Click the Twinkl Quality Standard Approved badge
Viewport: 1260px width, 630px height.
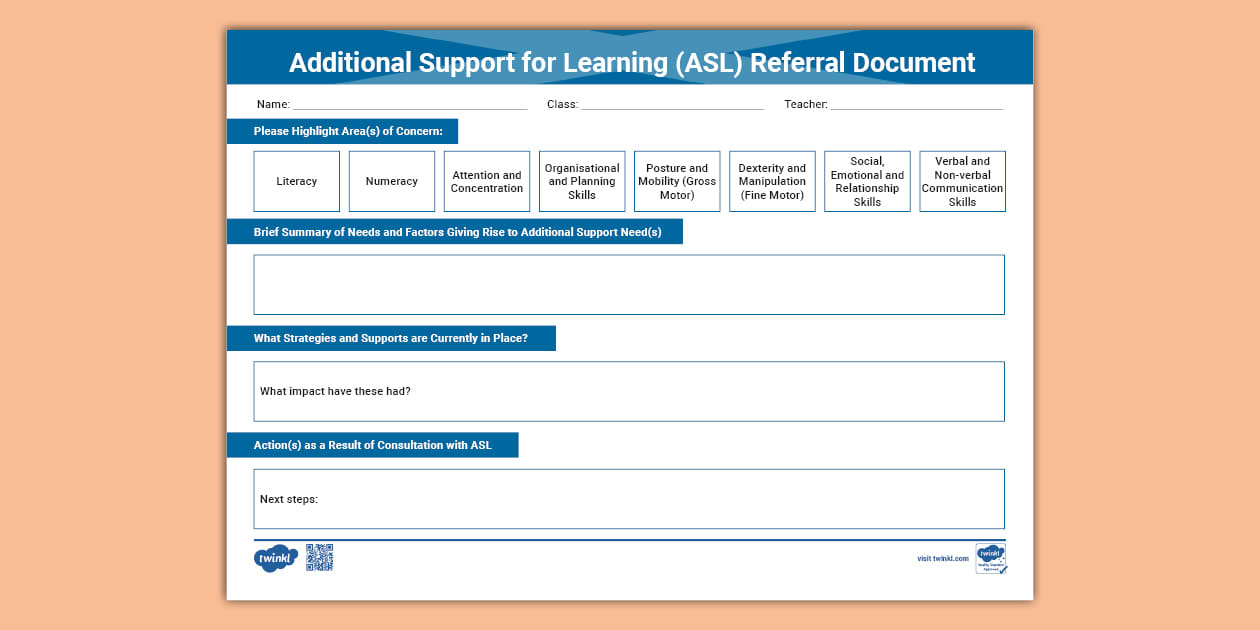click(991, 558)
